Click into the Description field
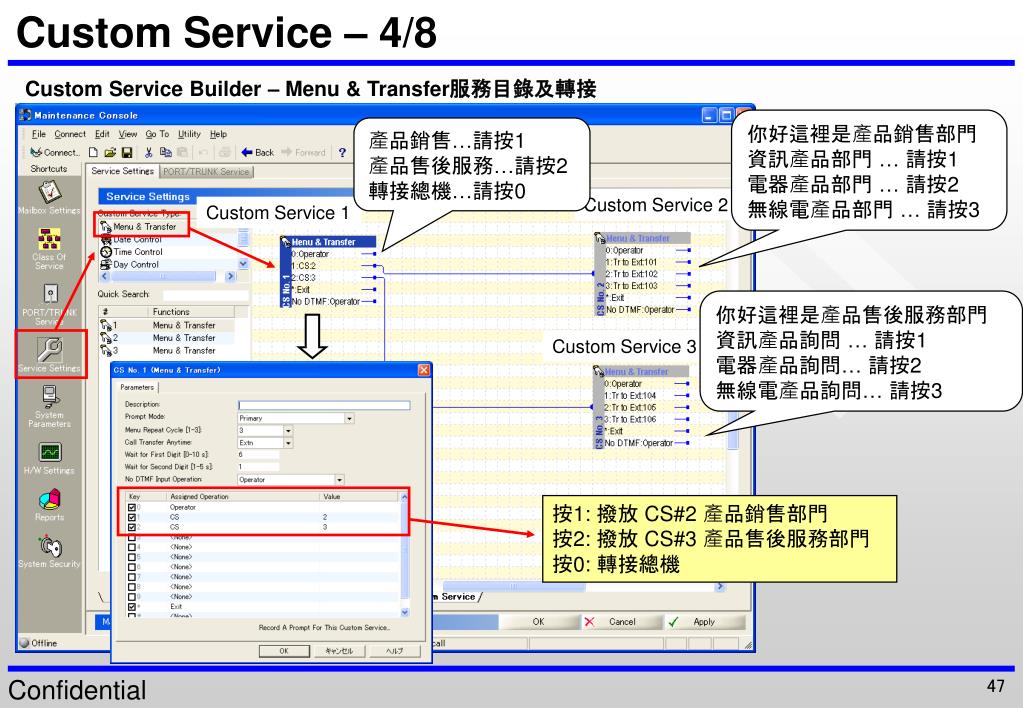 pos(324,405)
